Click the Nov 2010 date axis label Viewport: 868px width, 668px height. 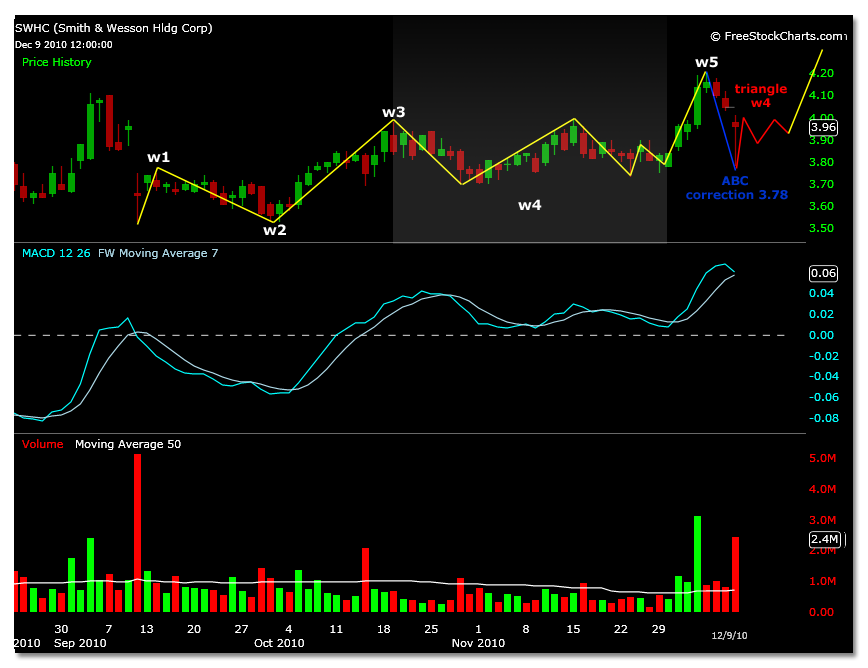coord(477,643)
